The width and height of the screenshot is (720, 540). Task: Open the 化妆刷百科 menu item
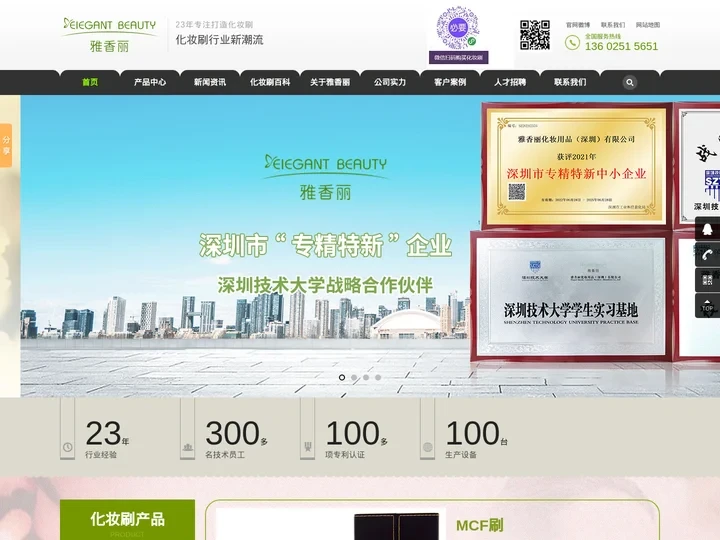[x=270, y=82]
